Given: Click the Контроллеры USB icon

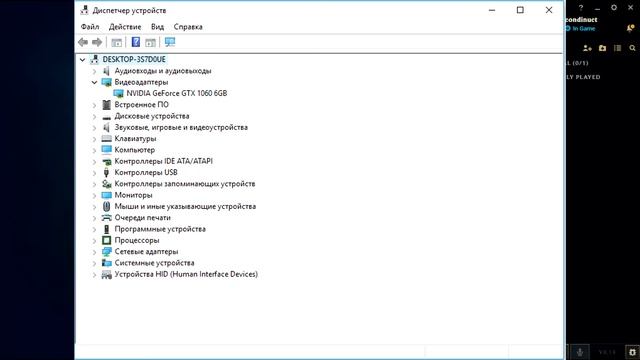Looking at the screenshot, I should pyautogui.click(x=107, y=173).
